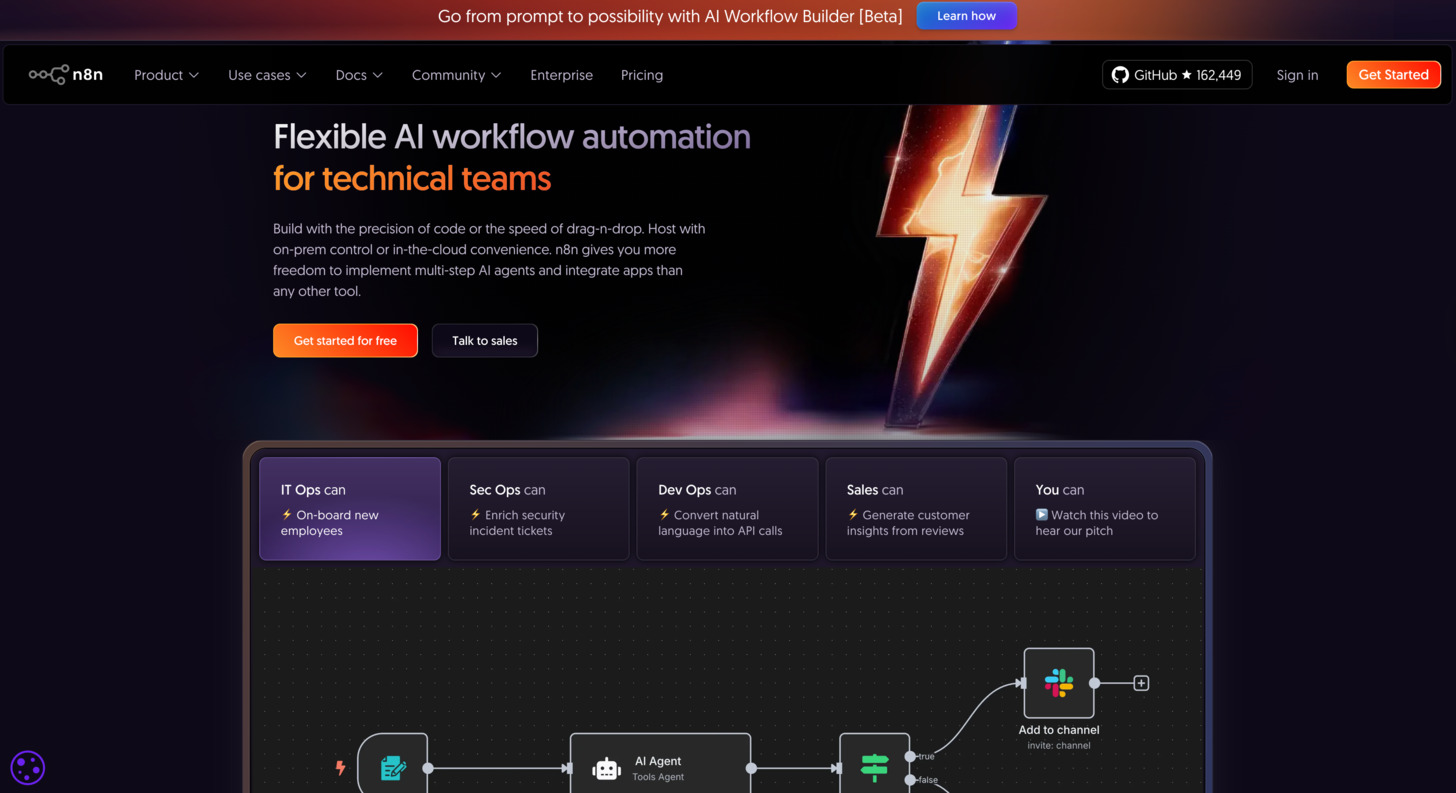Click the form trigger node icon

393,767
